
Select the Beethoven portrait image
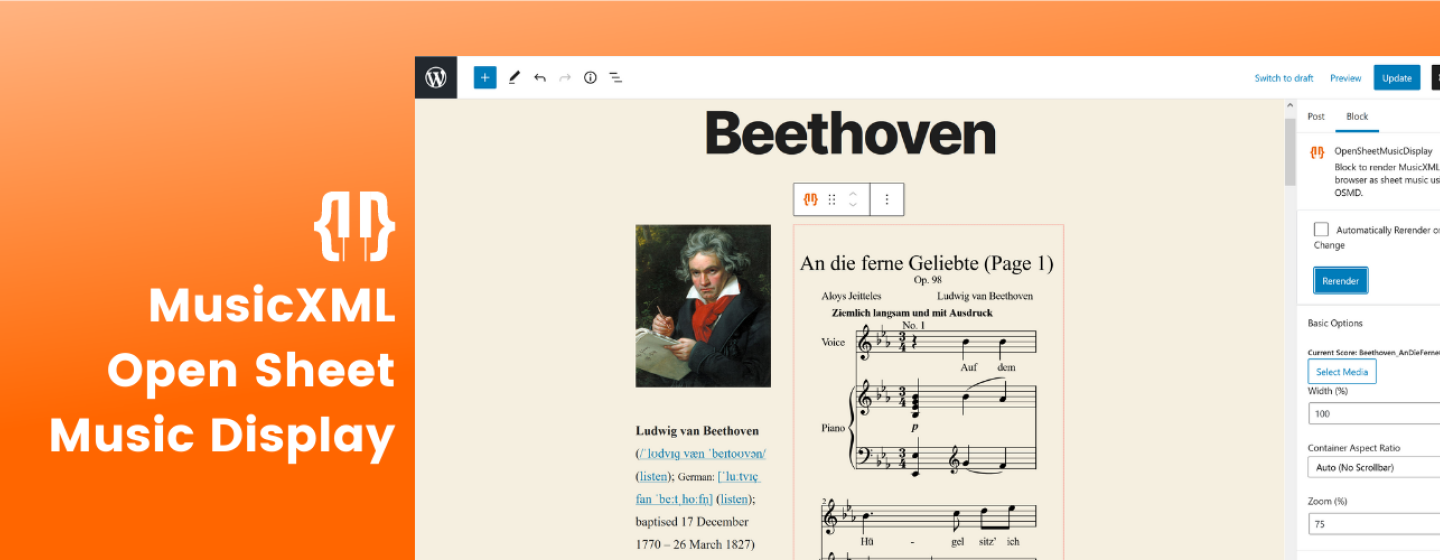pos(703,306)
